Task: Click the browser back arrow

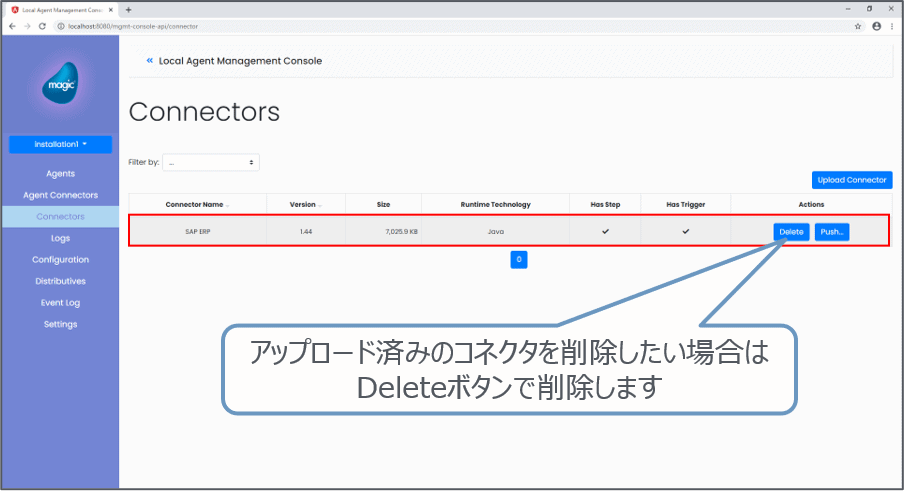Action: (12, 26)
